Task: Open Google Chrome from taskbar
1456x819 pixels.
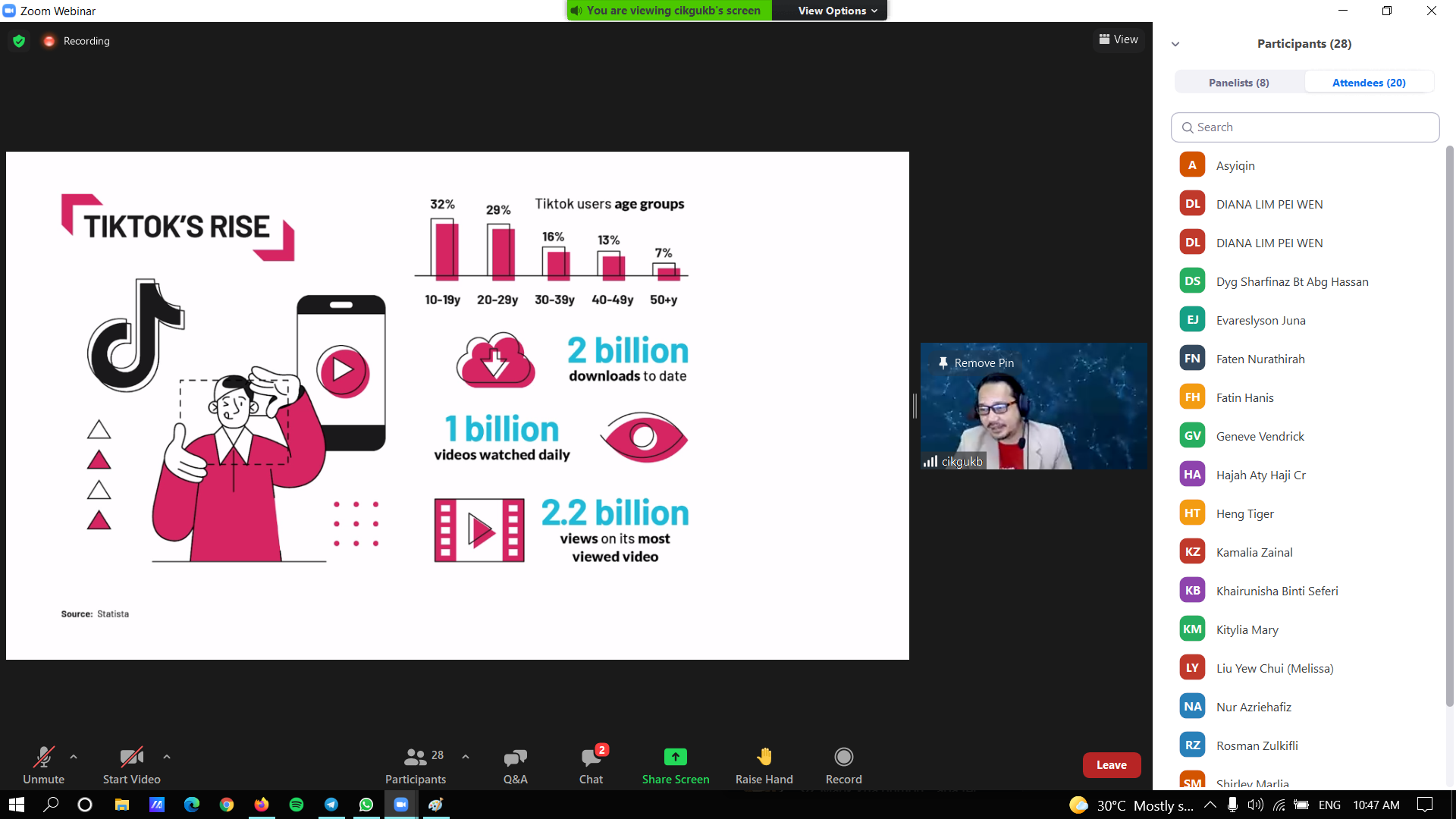Action: [226, 805]
